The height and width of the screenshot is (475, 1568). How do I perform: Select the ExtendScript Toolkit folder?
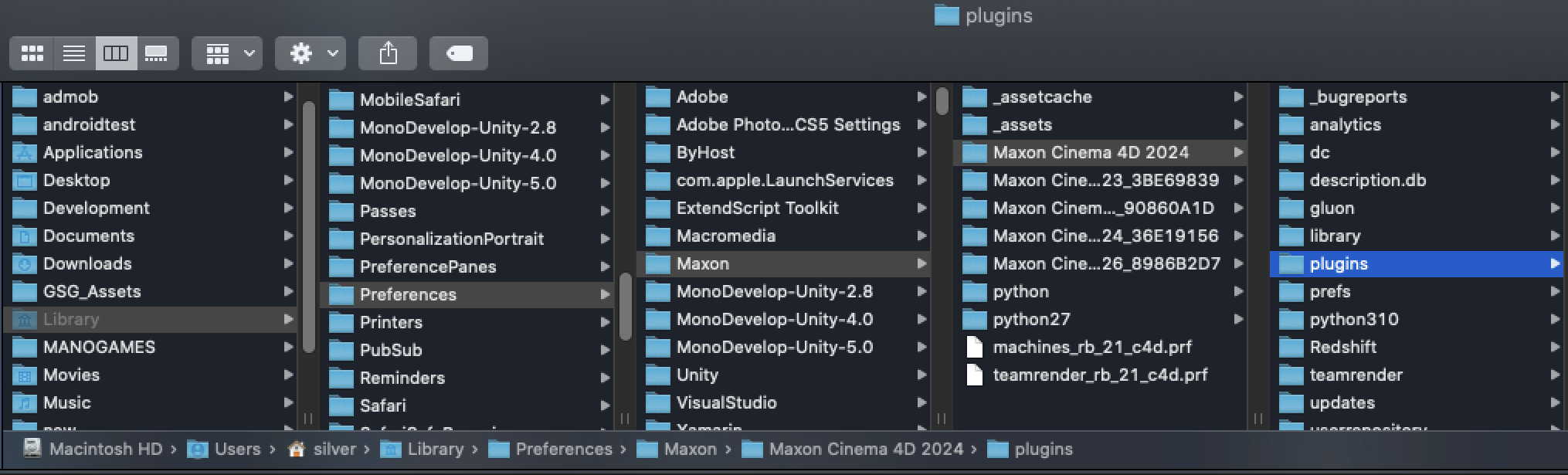pyautogui.click(x=783, y=209)
